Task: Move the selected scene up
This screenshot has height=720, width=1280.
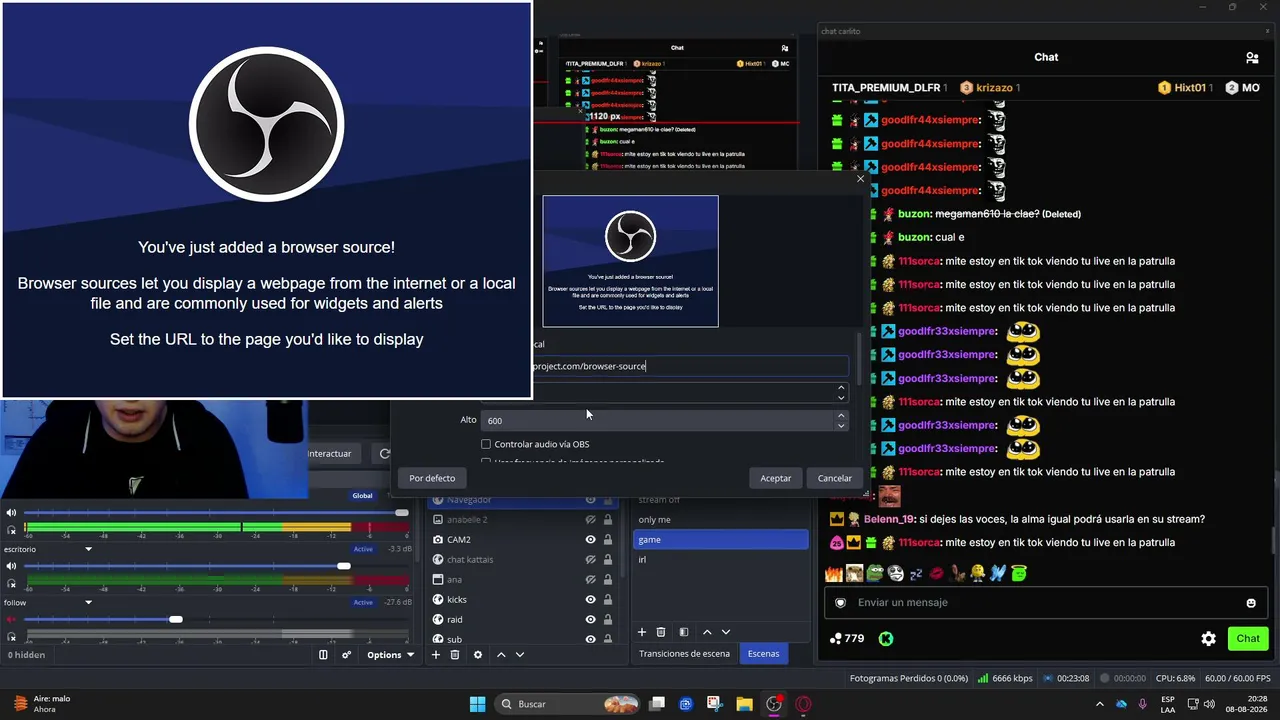Action: [707, 632]
